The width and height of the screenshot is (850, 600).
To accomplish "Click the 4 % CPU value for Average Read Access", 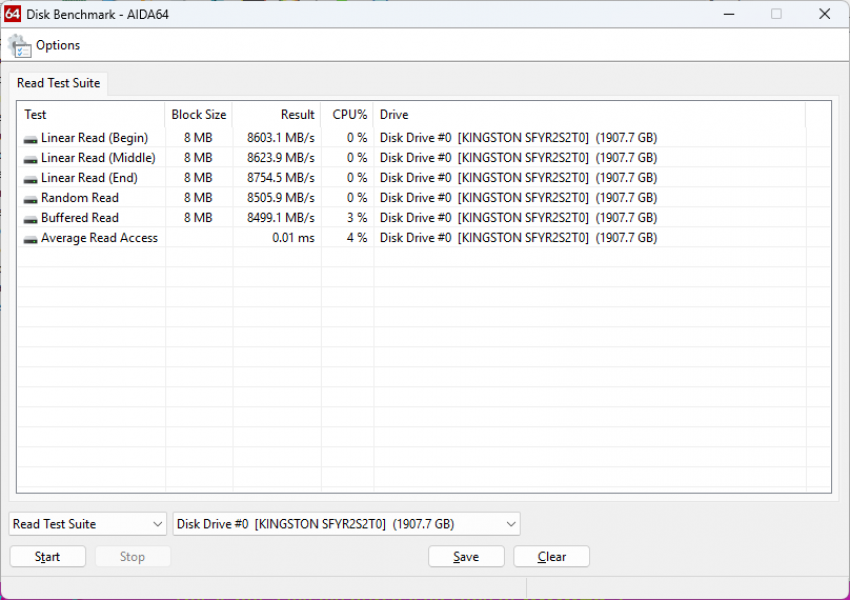I will (x=357, y=238).
